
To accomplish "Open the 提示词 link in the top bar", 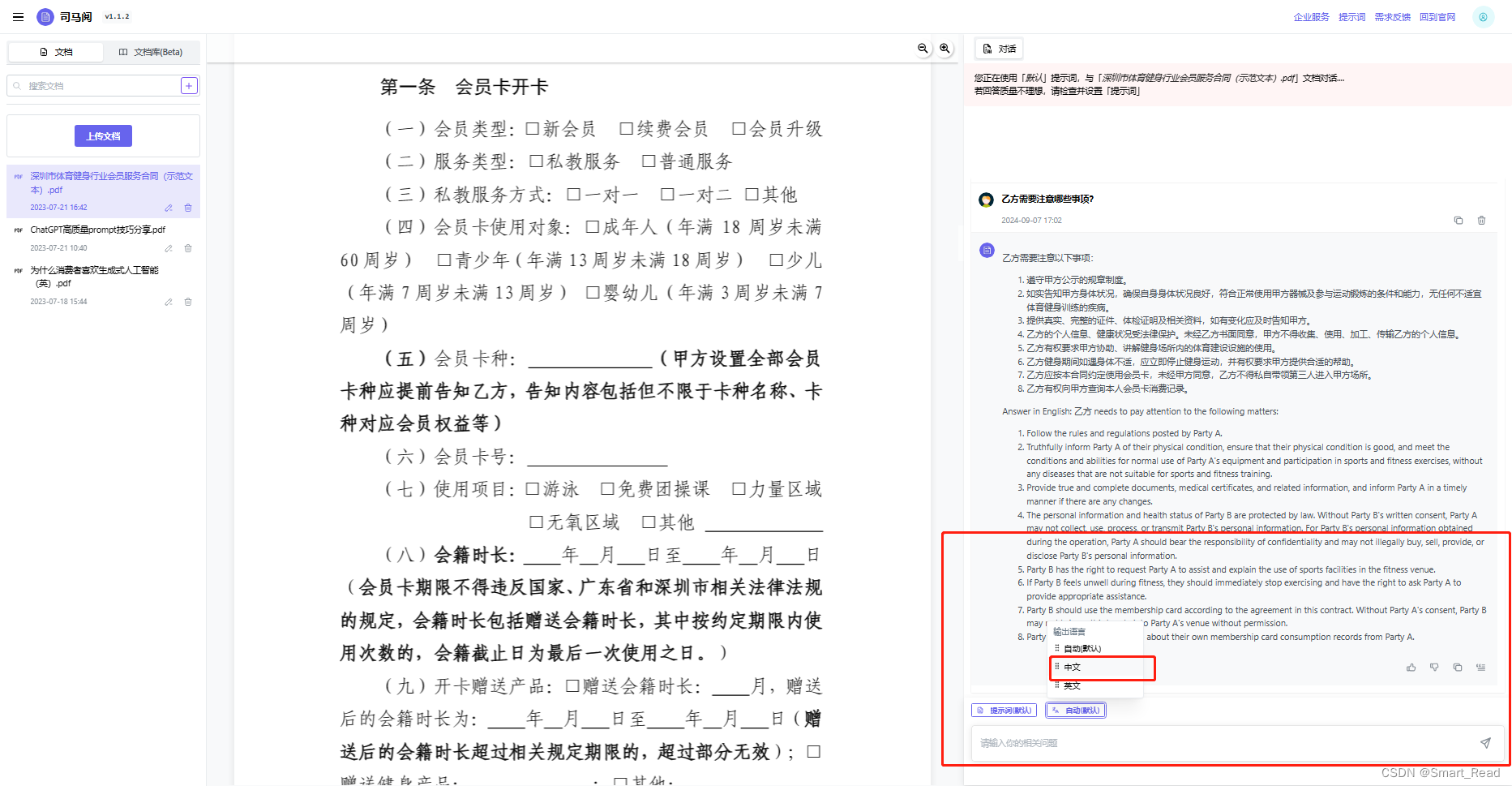I will pos(1351,16).
